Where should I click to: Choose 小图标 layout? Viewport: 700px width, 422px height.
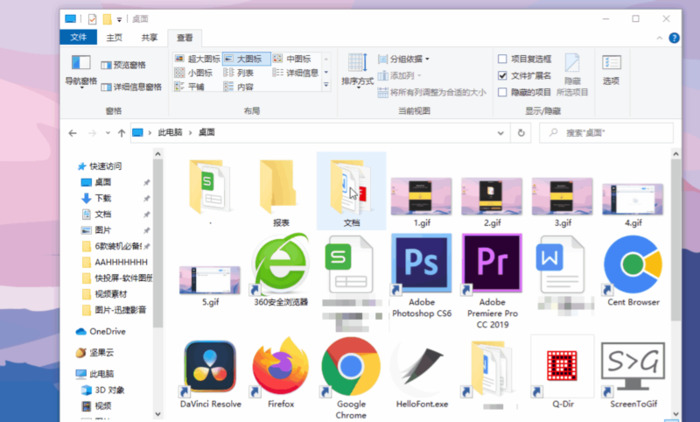click(193, 72)
